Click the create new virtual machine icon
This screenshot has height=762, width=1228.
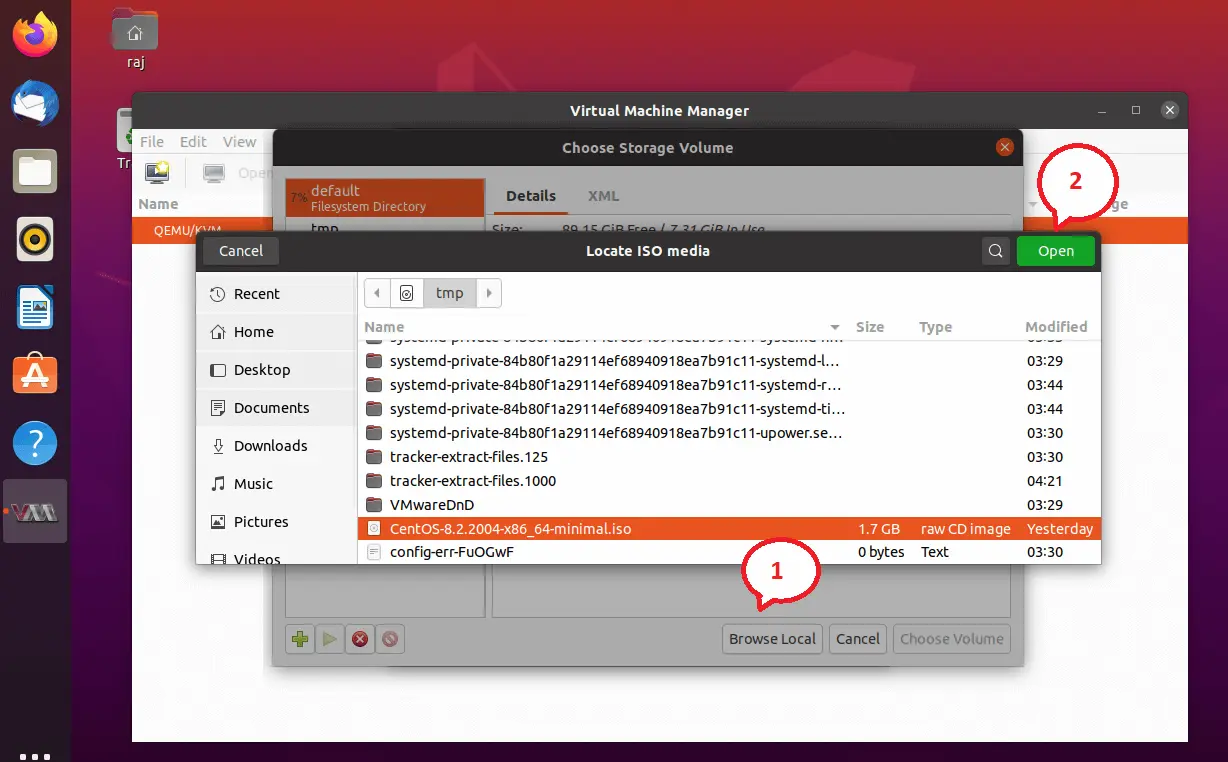157,173
